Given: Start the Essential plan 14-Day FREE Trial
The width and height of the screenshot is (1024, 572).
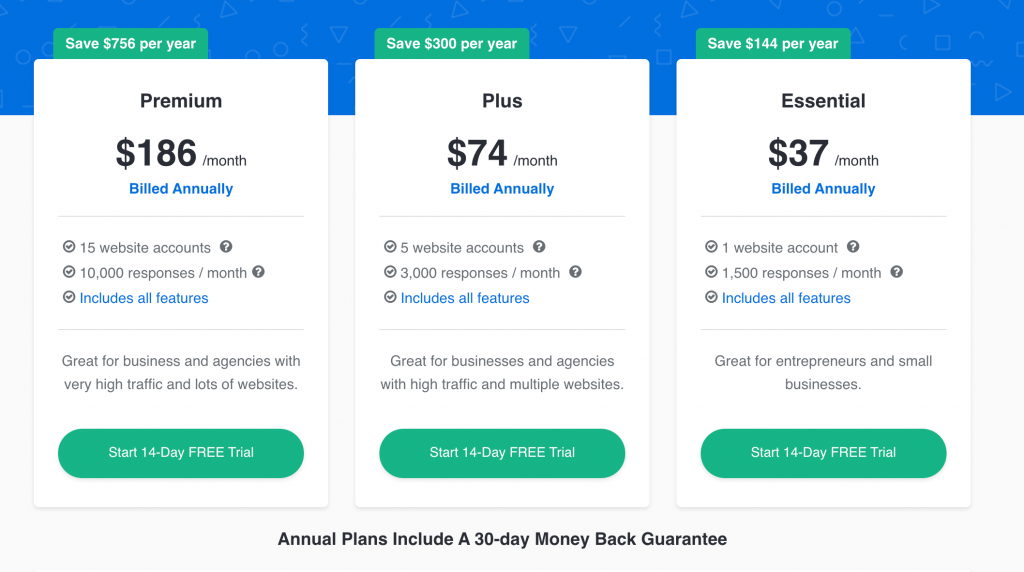Looking at the screenshot, I should click(824, 453).
